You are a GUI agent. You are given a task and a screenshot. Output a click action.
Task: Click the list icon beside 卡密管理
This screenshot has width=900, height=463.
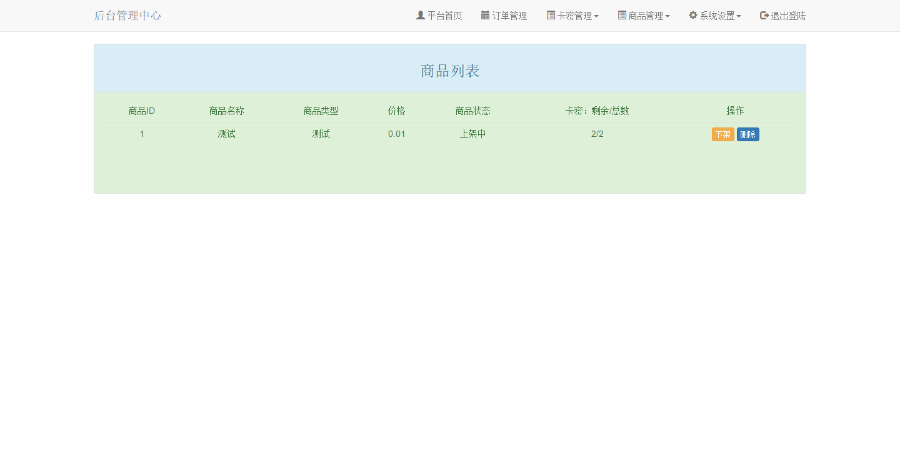point(550,15)
